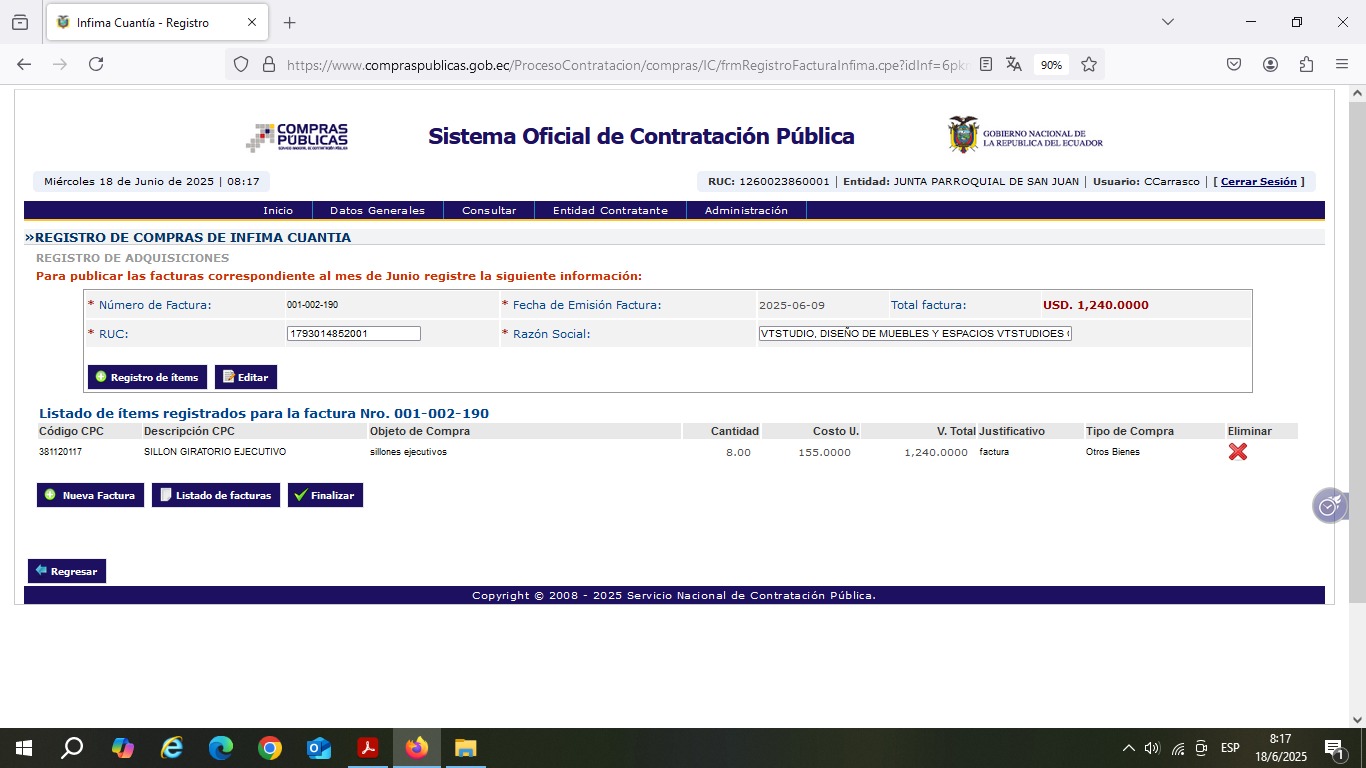Show hidden system tray icons chevron
The image size is (1366, 768).
[1128, 748]
